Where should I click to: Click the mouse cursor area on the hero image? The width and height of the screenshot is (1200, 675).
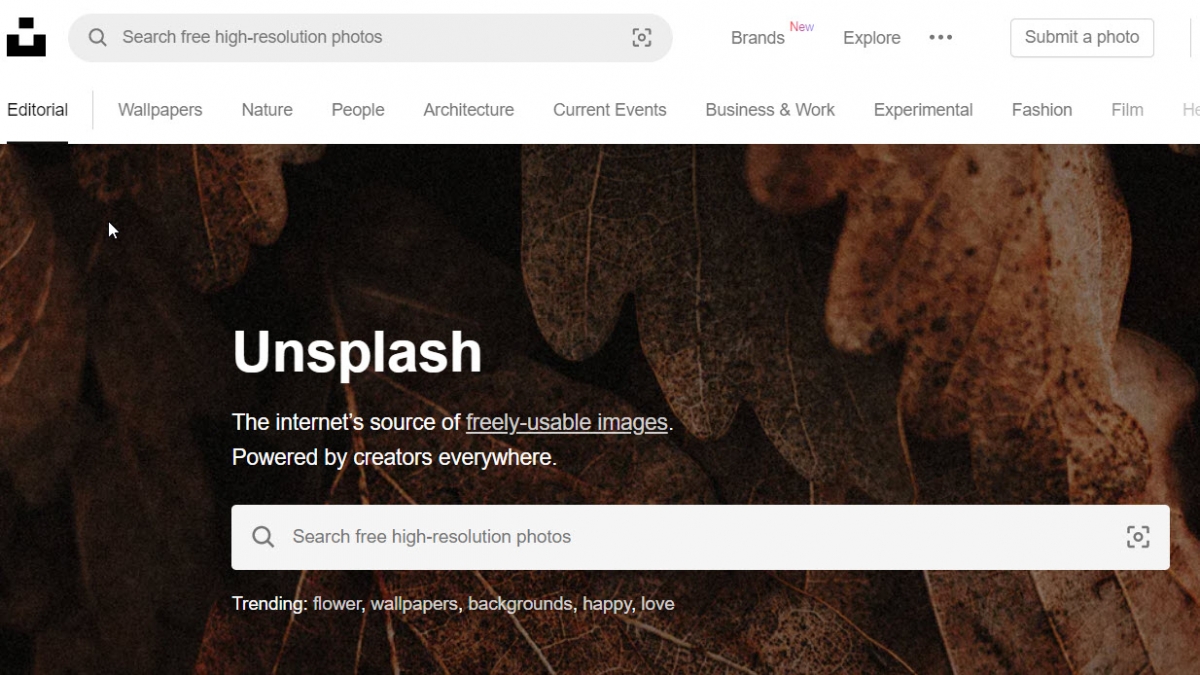111,229
